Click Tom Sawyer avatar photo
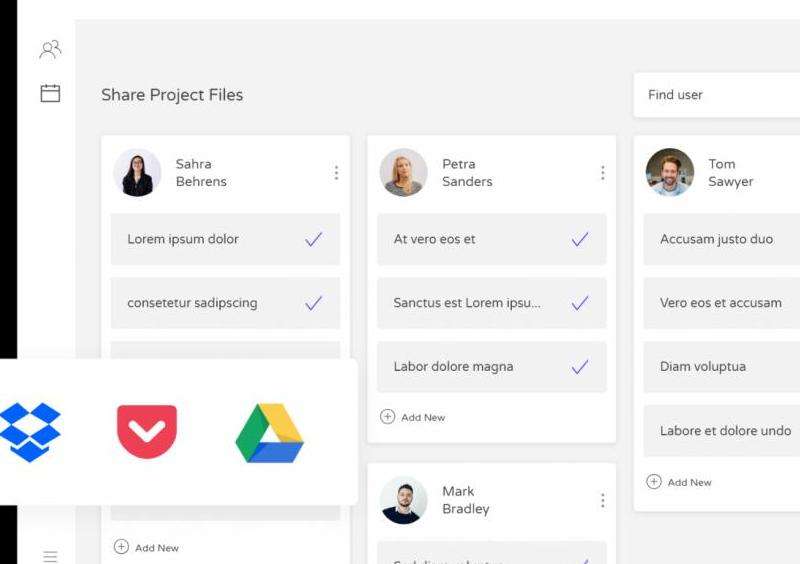 (x=670, y=173)
